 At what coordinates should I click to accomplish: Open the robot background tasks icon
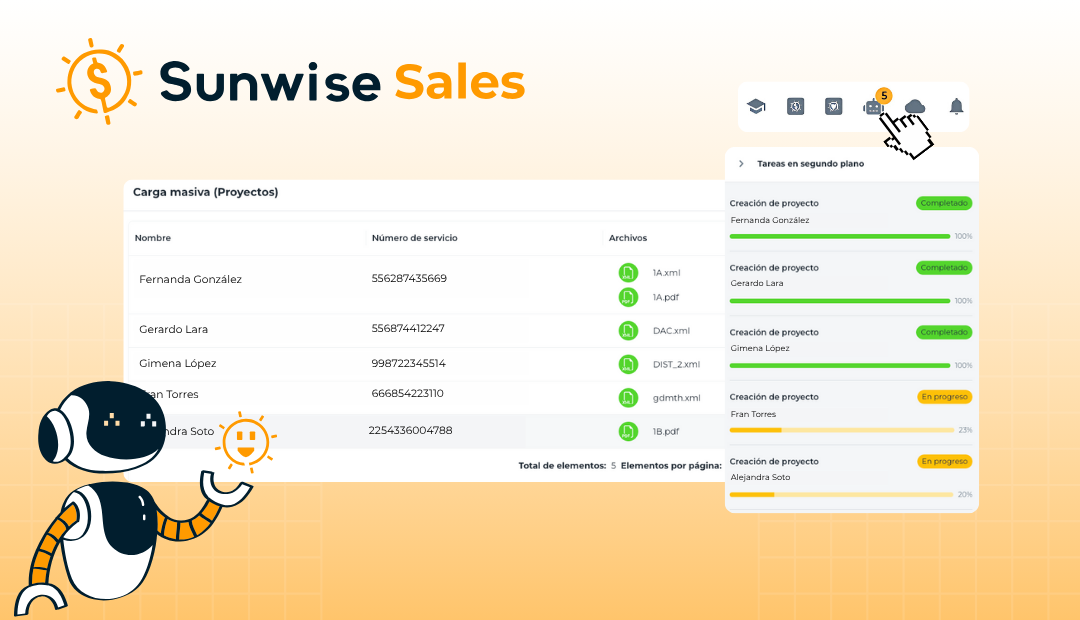pos(873,107)
